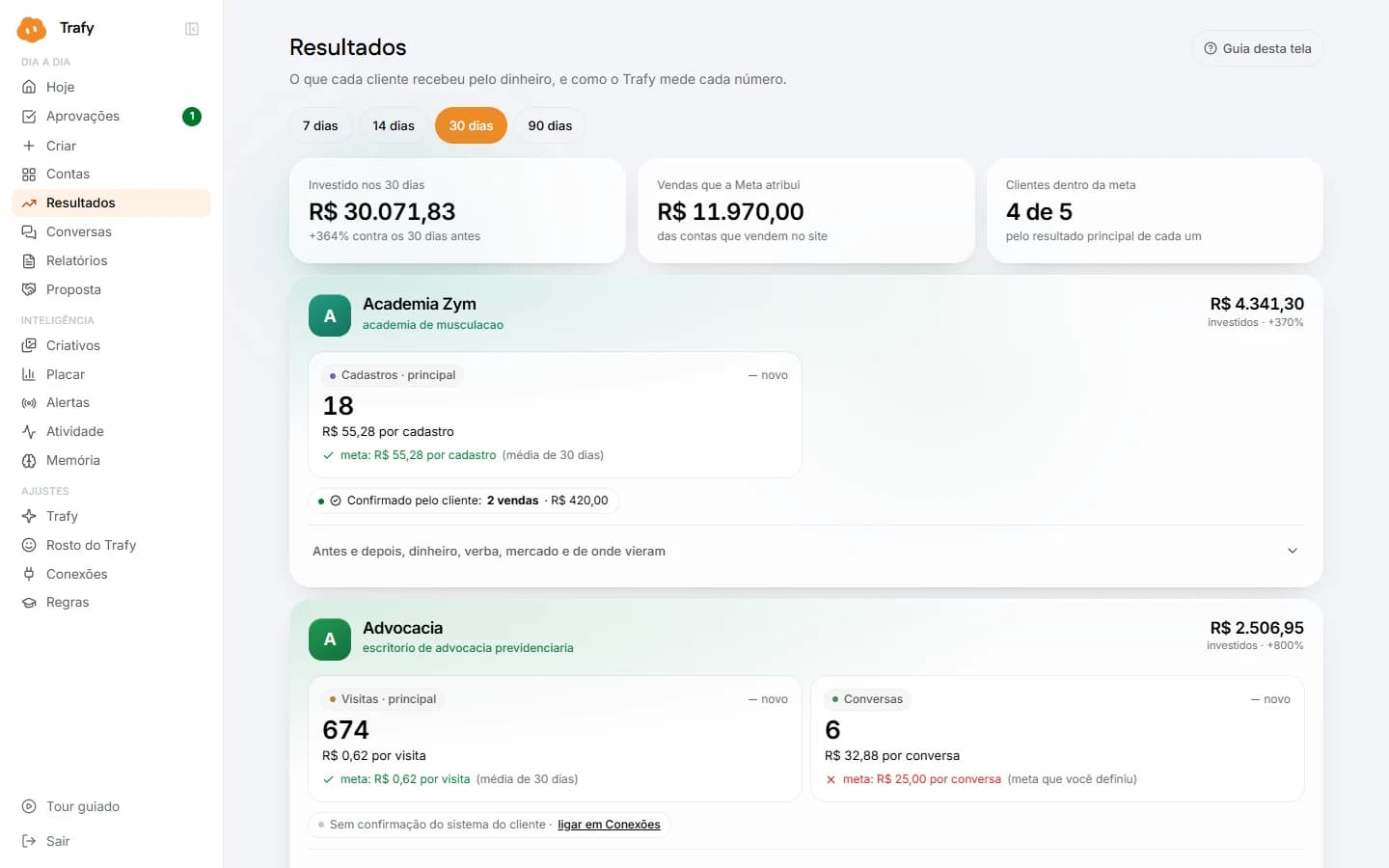Click escritorio de advocacia previdenciaria subtitle
Viewport: 1389px width, 868px height.
click(x=468, y=648)
